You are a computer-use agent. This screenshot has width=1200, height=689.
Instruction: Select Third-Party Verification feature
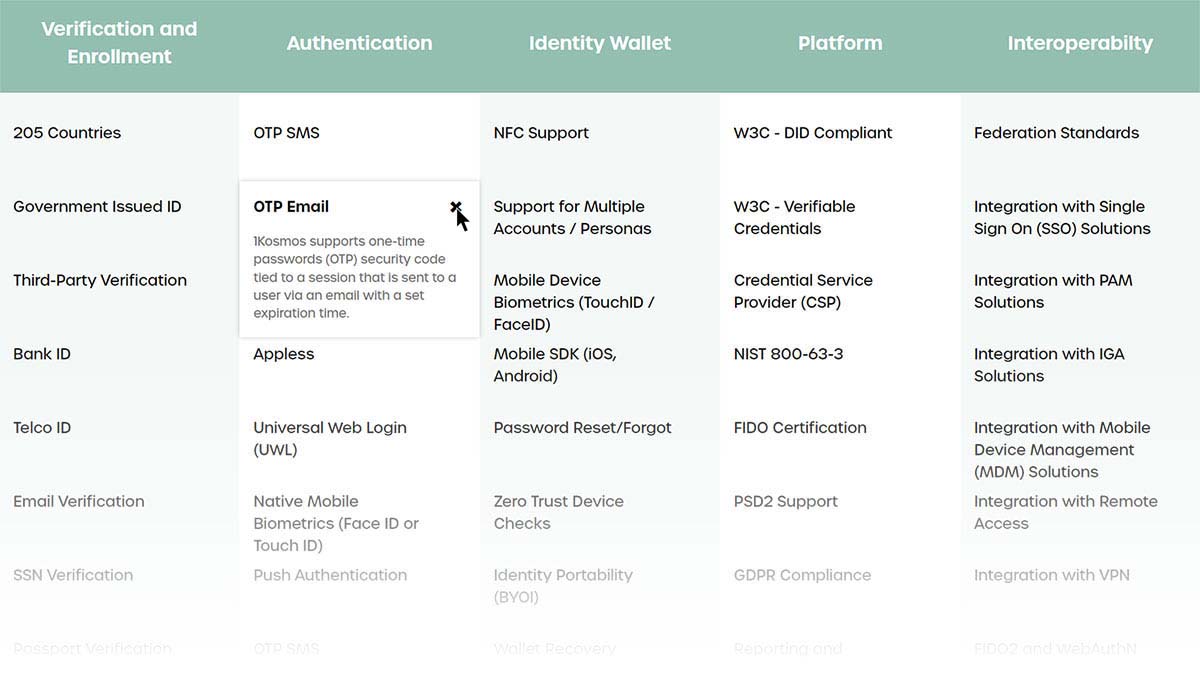[x=100, y=280]
